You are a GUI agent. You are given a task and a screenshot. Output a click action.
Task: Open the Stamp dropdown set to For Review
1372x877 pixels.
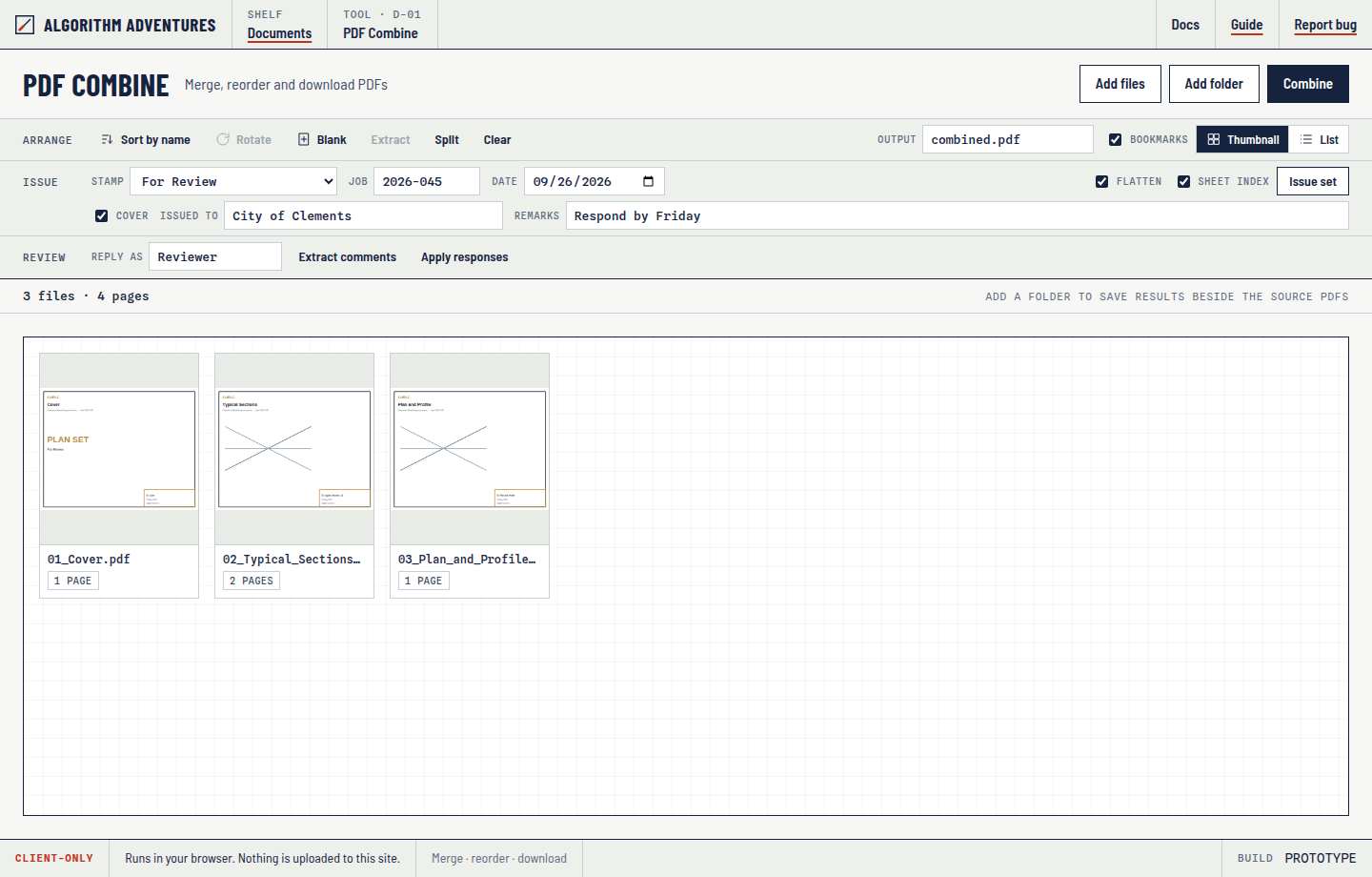[x=233, y=181]
